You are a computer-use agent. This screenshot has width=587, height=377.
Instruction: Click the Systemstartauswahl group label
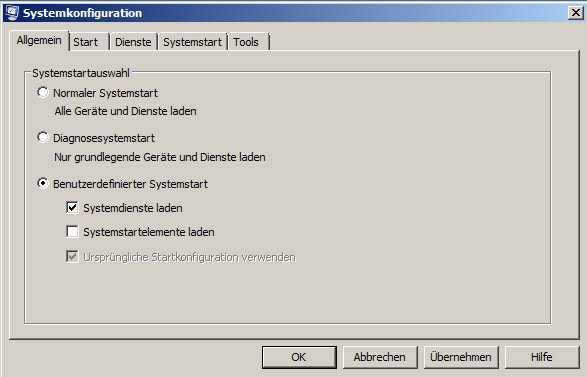[x=81, y=73]
